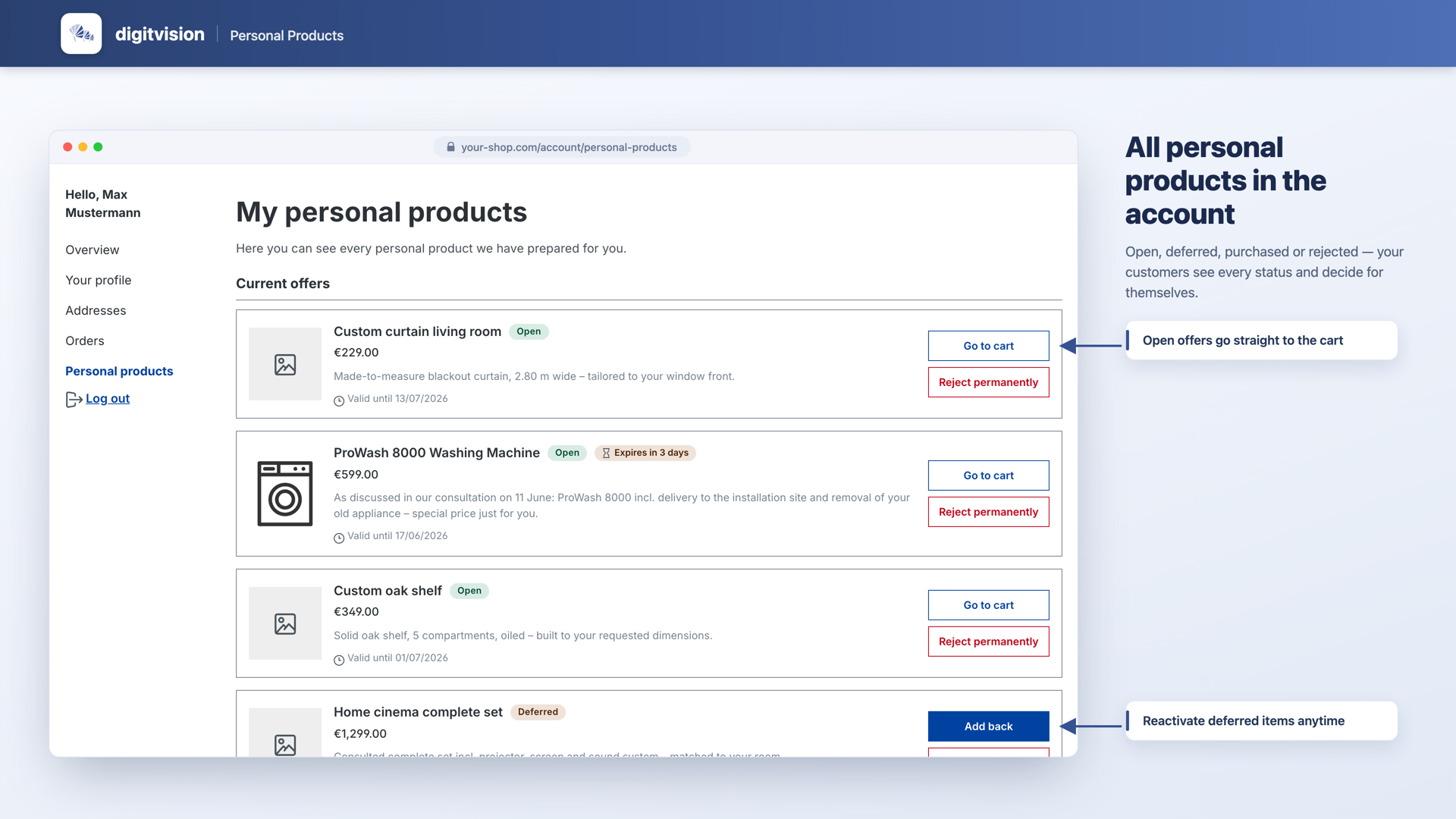Screen dimensions: 1456x819
Task: Go to cart for Custom curtain
Action: coord(988,346)
